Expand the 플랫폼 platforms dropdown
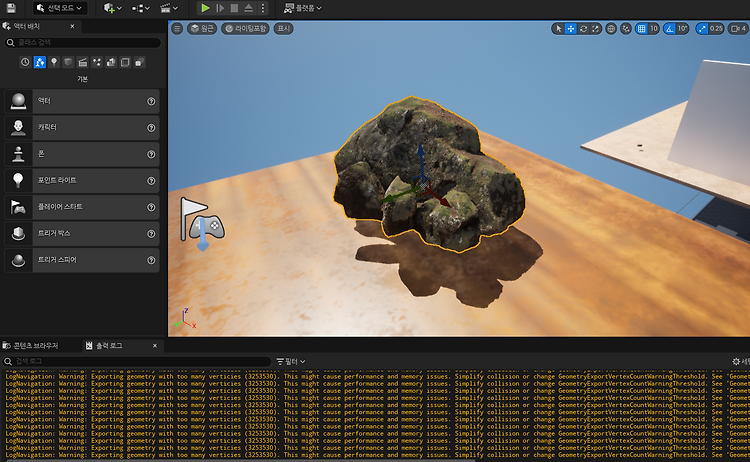This screenshot has height=462, width=750. coord(303,8)
